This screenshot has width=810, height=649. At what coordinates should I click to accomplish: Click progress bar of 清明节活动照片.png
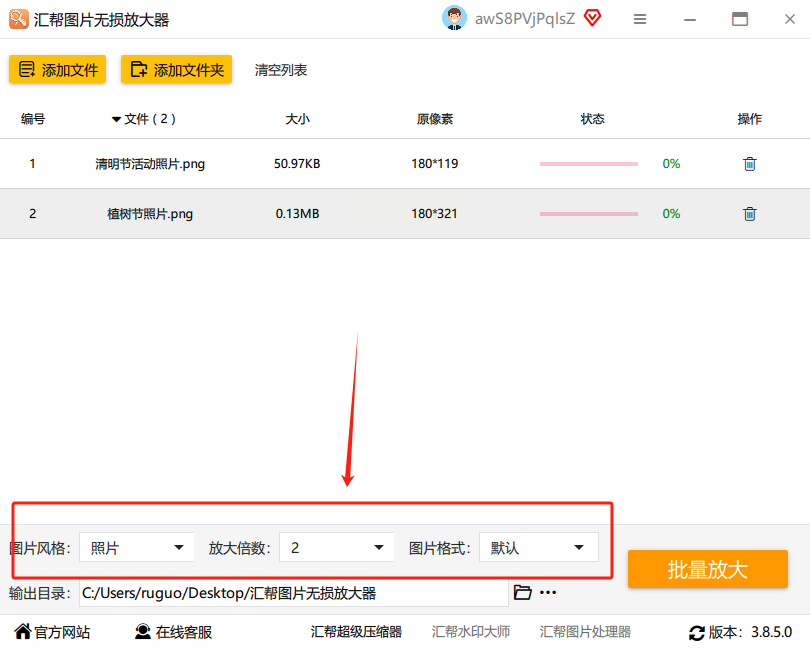(x=589, y=164)
